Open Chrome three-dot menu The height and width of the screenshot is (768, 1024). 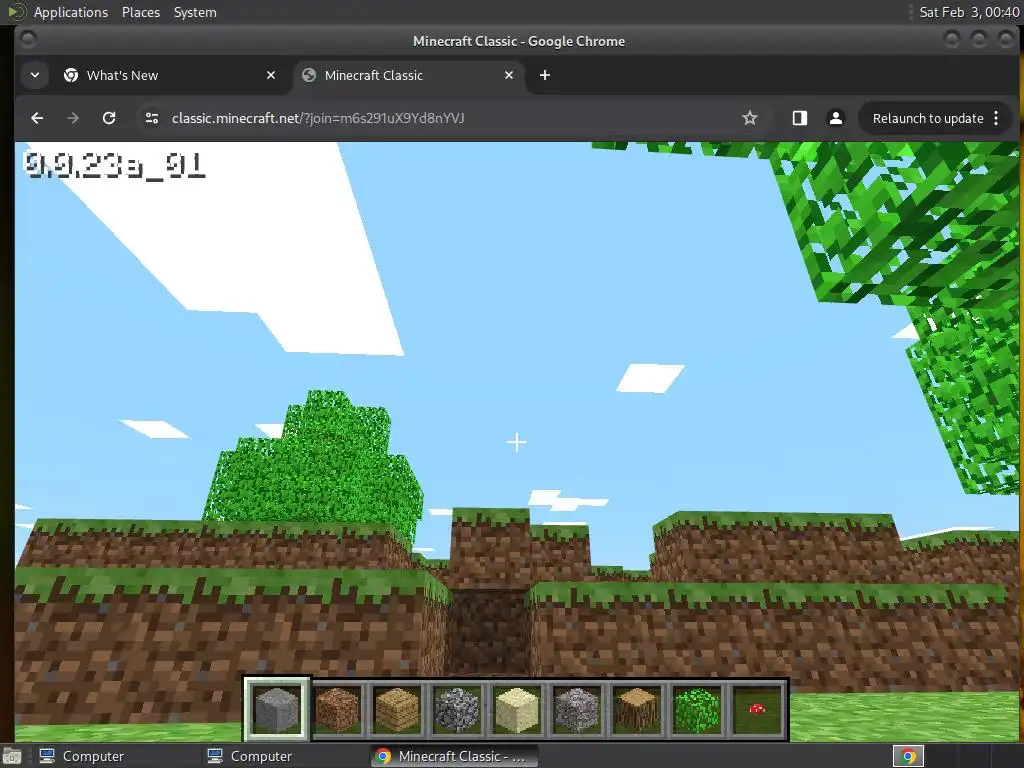[x=996, y=118]
